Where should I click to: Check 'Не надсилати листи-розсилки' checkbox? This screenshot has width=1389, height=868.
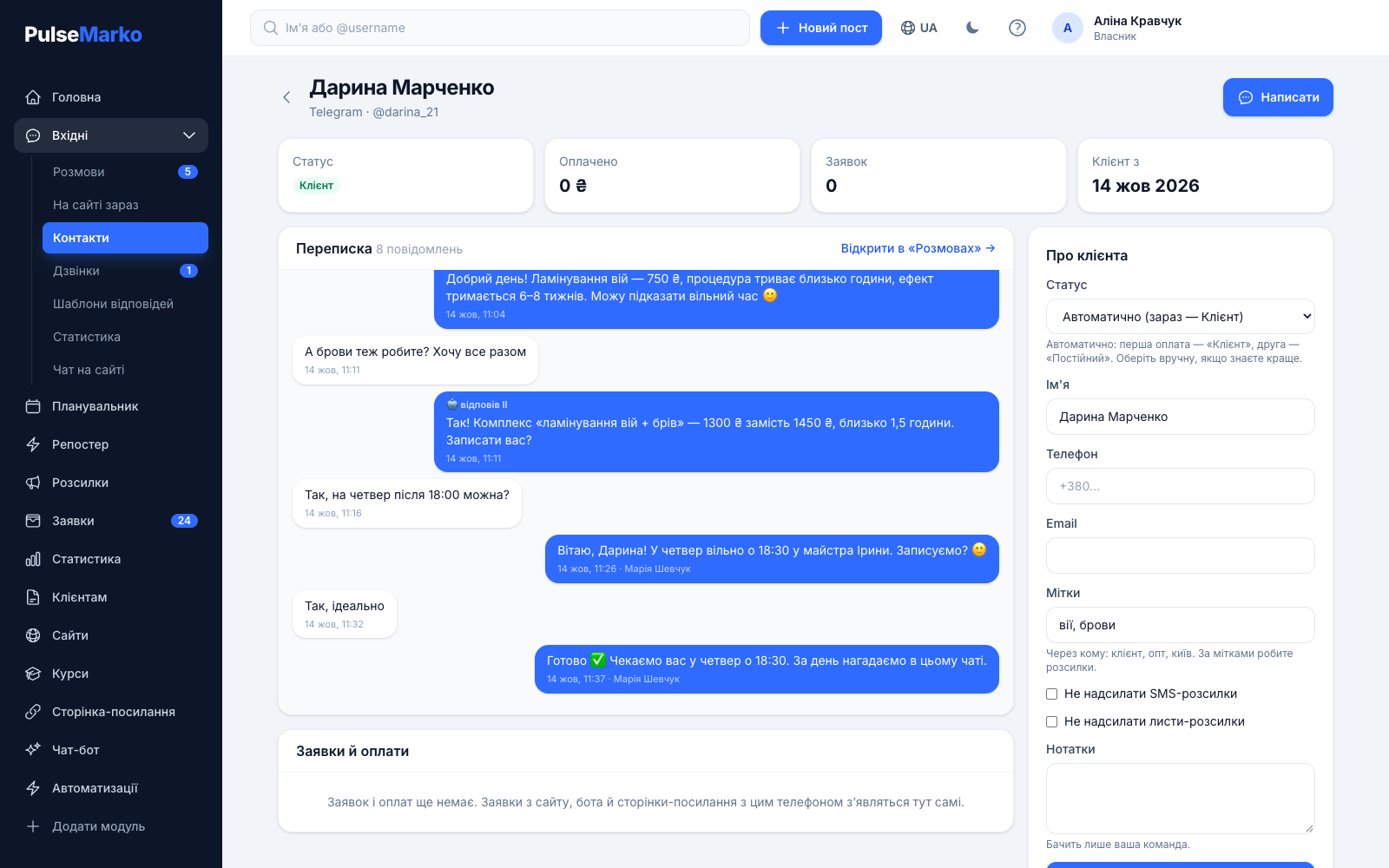[x=1051, y=721]
